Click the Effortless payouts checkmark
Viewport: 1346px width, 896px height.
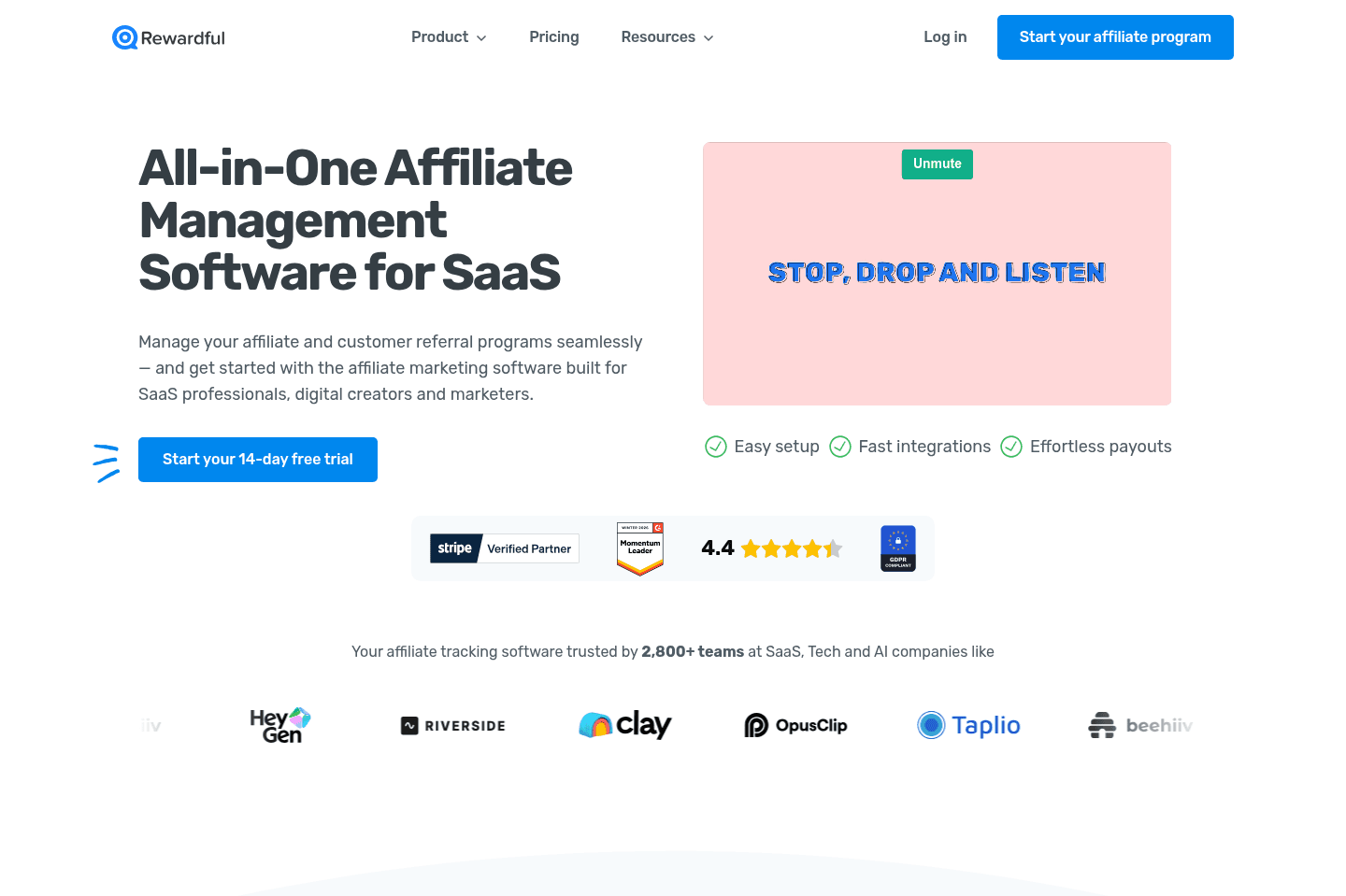pyautogui.click(x=1011, y=447)
